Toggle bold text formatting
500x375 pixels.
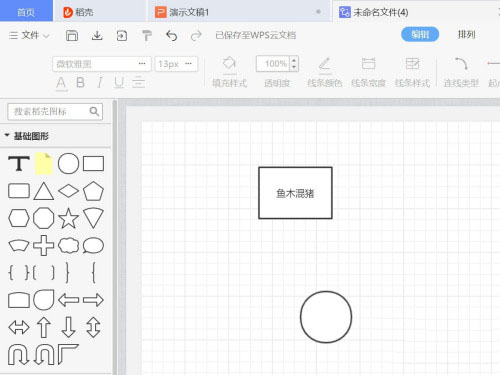click(80, 82)
